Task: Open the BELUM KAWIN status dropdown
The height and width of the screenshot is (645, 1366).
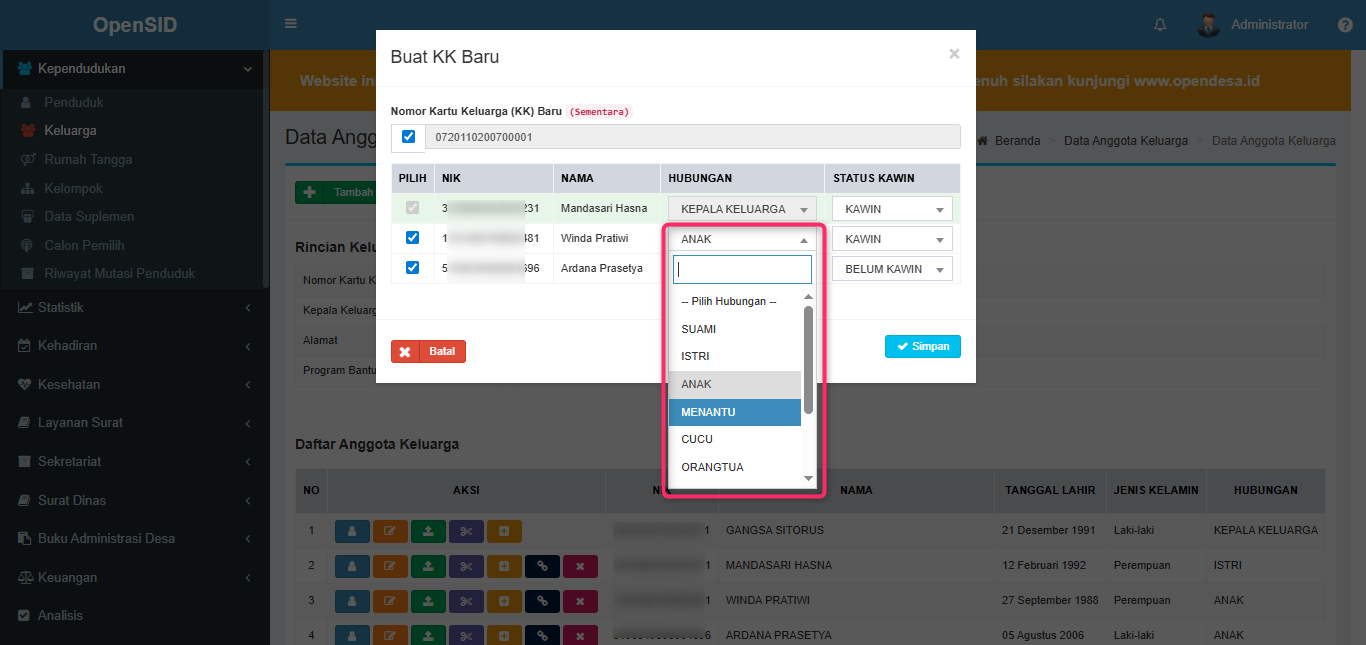Action: (892, 269)
